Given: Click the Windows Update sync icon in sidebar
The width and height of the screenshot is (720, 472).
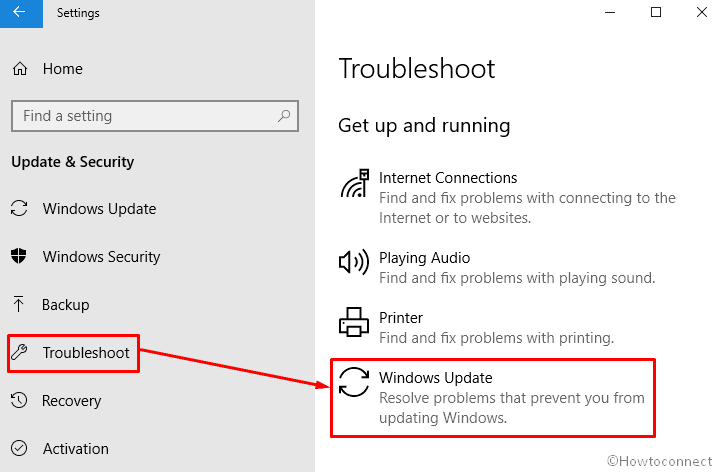Looking at the screenshot, I should click(19, 208).
